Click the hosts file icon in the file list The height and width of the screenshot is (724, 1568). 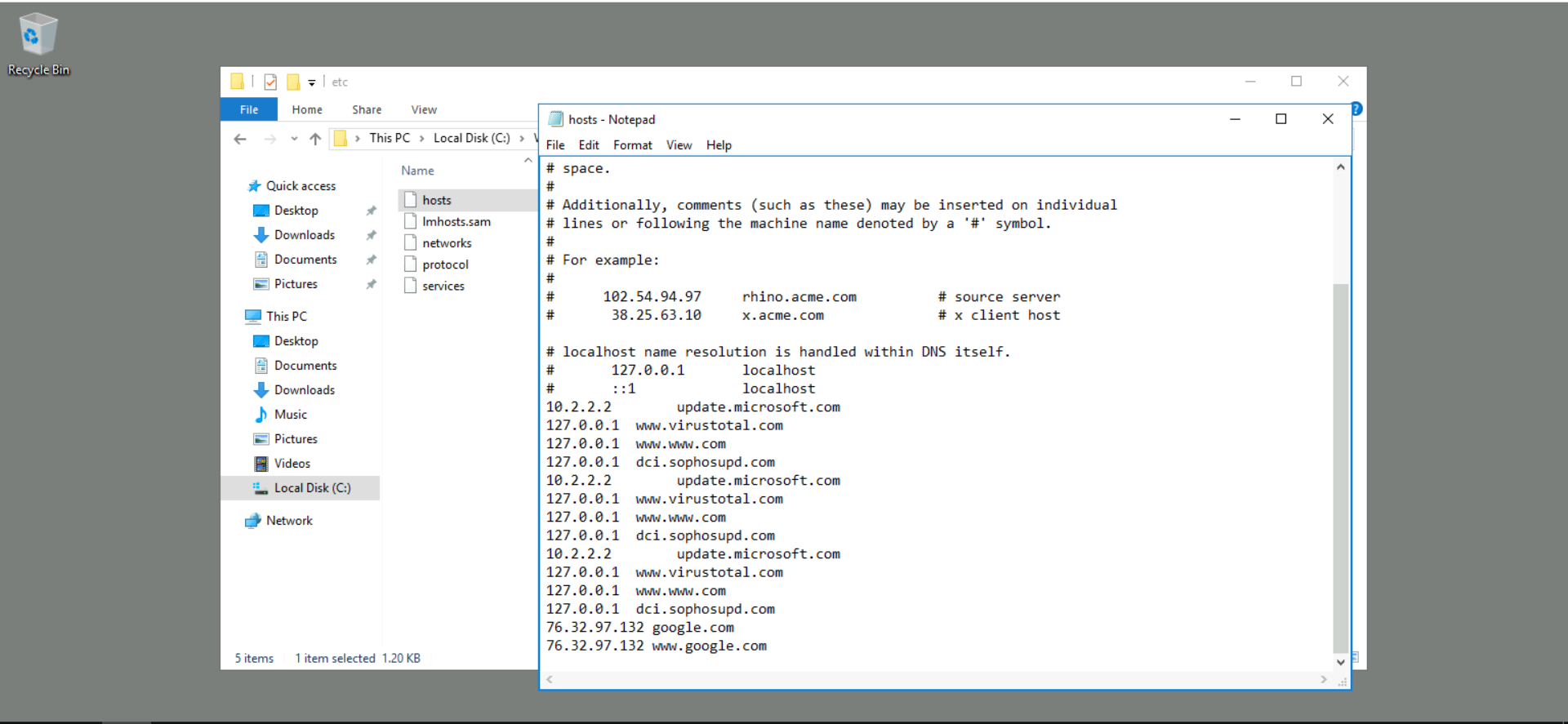coord(410,200)
